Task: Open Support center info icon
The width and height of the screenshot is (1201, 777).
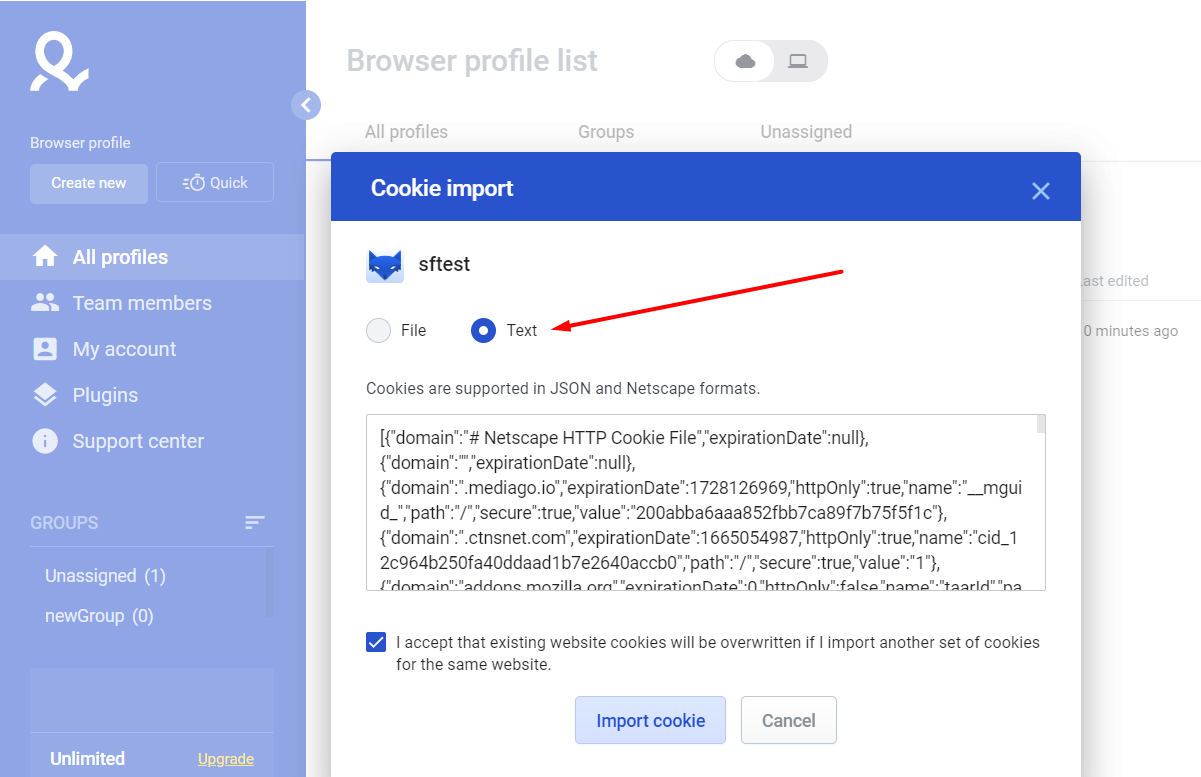Action: (45, 441)
